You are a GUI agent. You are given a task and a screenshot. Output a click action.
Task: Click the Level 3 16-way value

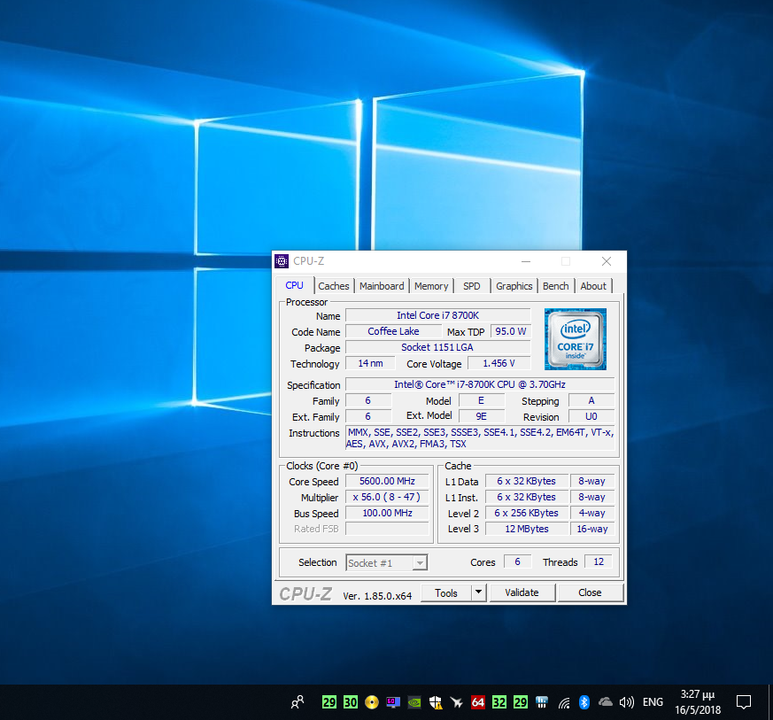(592, 529)
